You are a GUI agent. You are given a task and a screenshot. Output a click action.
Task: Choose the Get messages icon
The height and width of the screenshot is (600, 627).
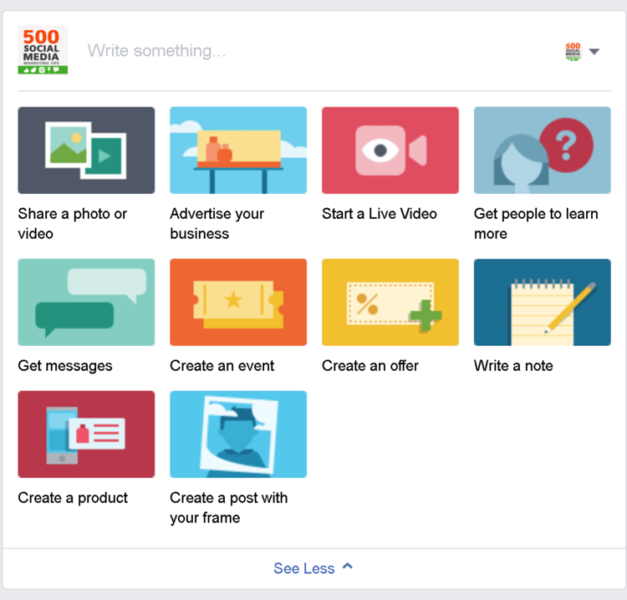tap(86, 302)
